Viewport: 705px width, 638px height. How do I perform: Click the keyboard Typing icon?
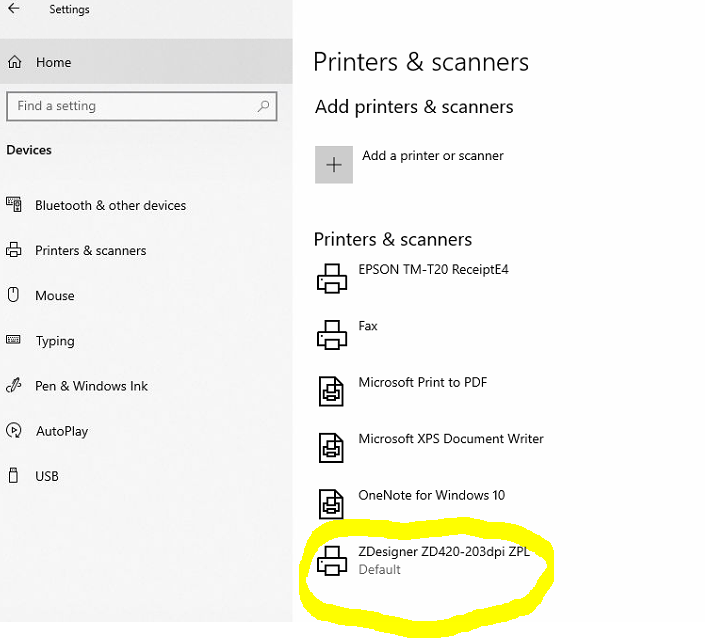[x=13, y=339]
